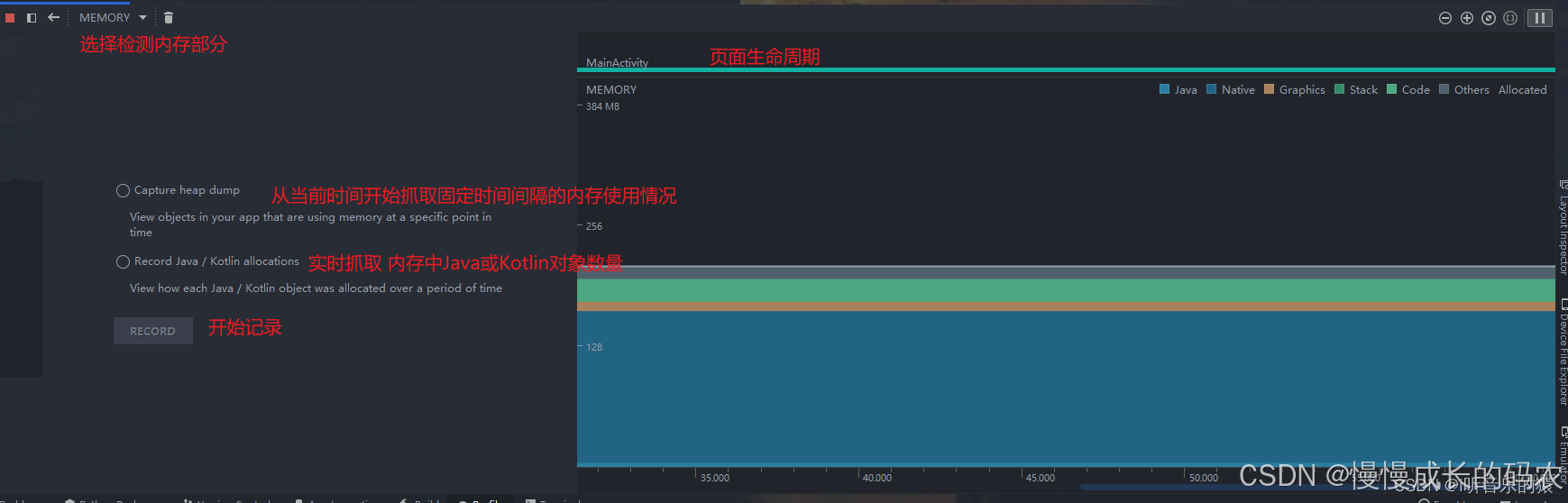Click the 128 axis value
This screenshot has width=1568, height=503.
point(594,347)
